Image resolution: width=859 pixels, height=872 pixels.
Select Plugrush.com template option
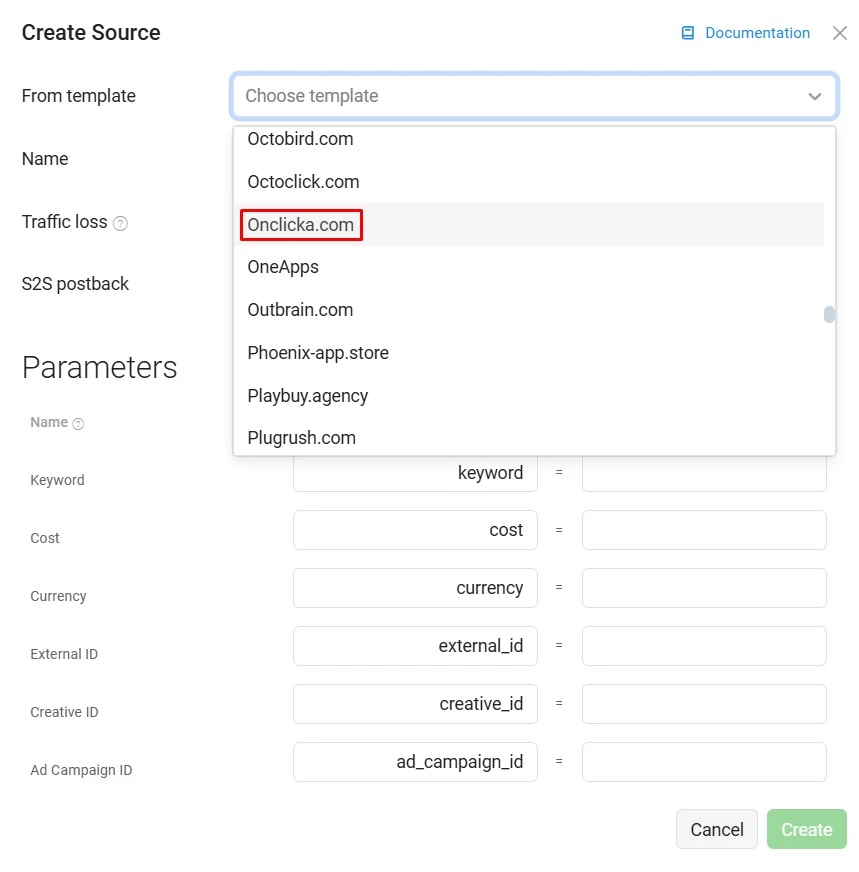pos(301,438)
